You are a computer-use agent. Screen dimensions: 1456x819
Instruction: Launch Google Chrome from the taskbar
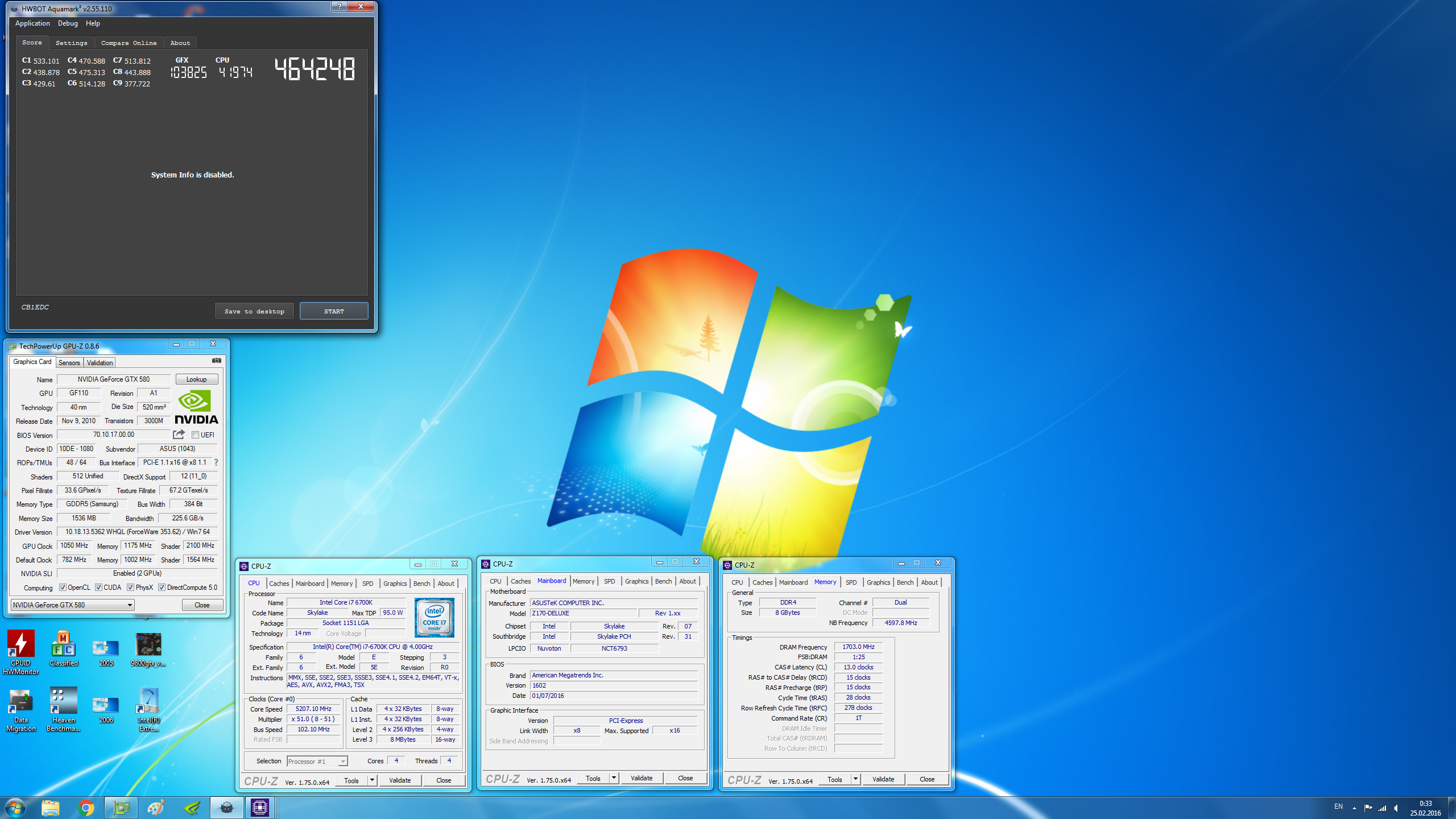point(86,808)
